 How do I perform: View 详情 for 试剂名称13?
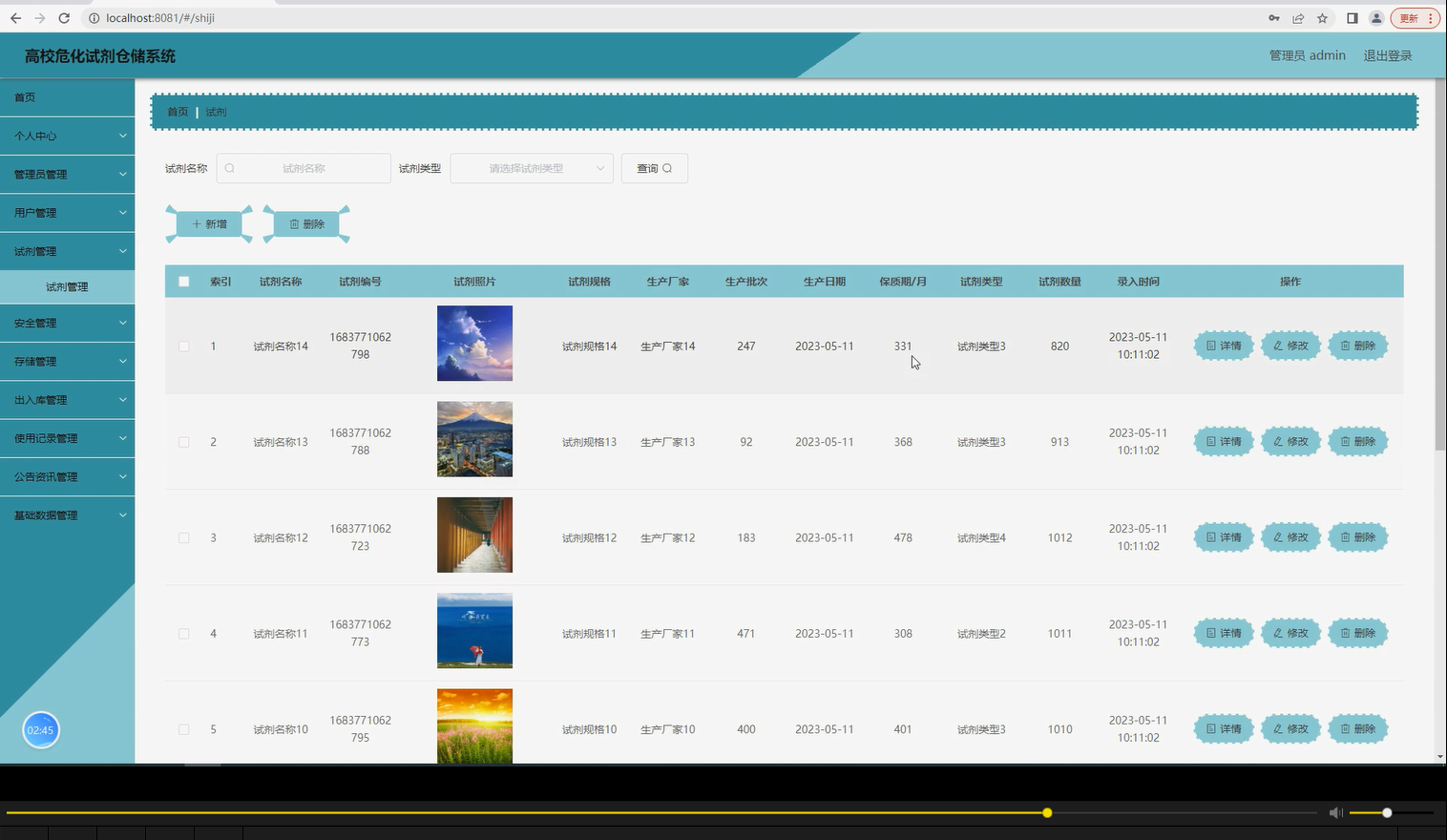click(1224, 441)
